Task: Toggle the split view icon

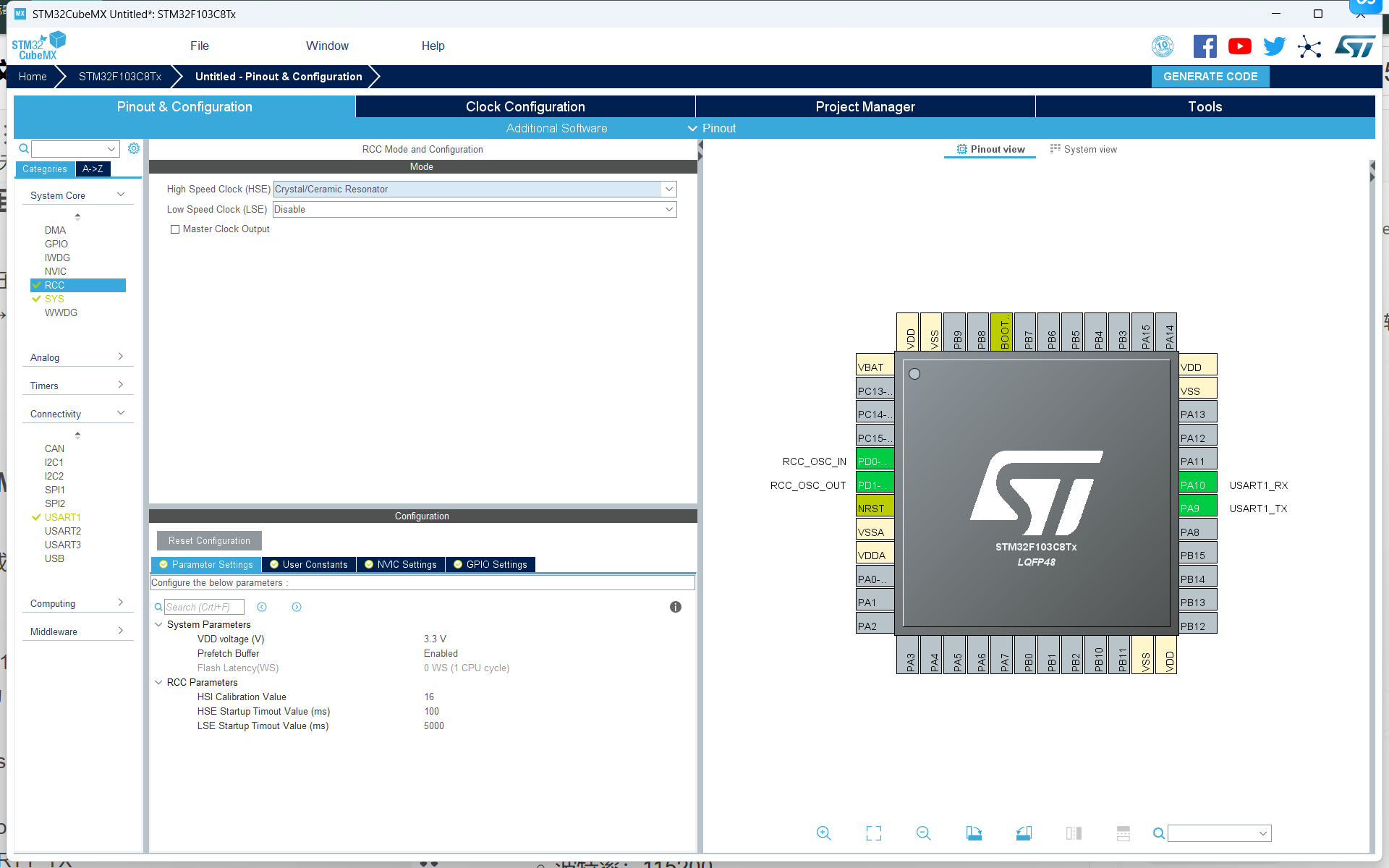Action: [x=1074, y=833]
